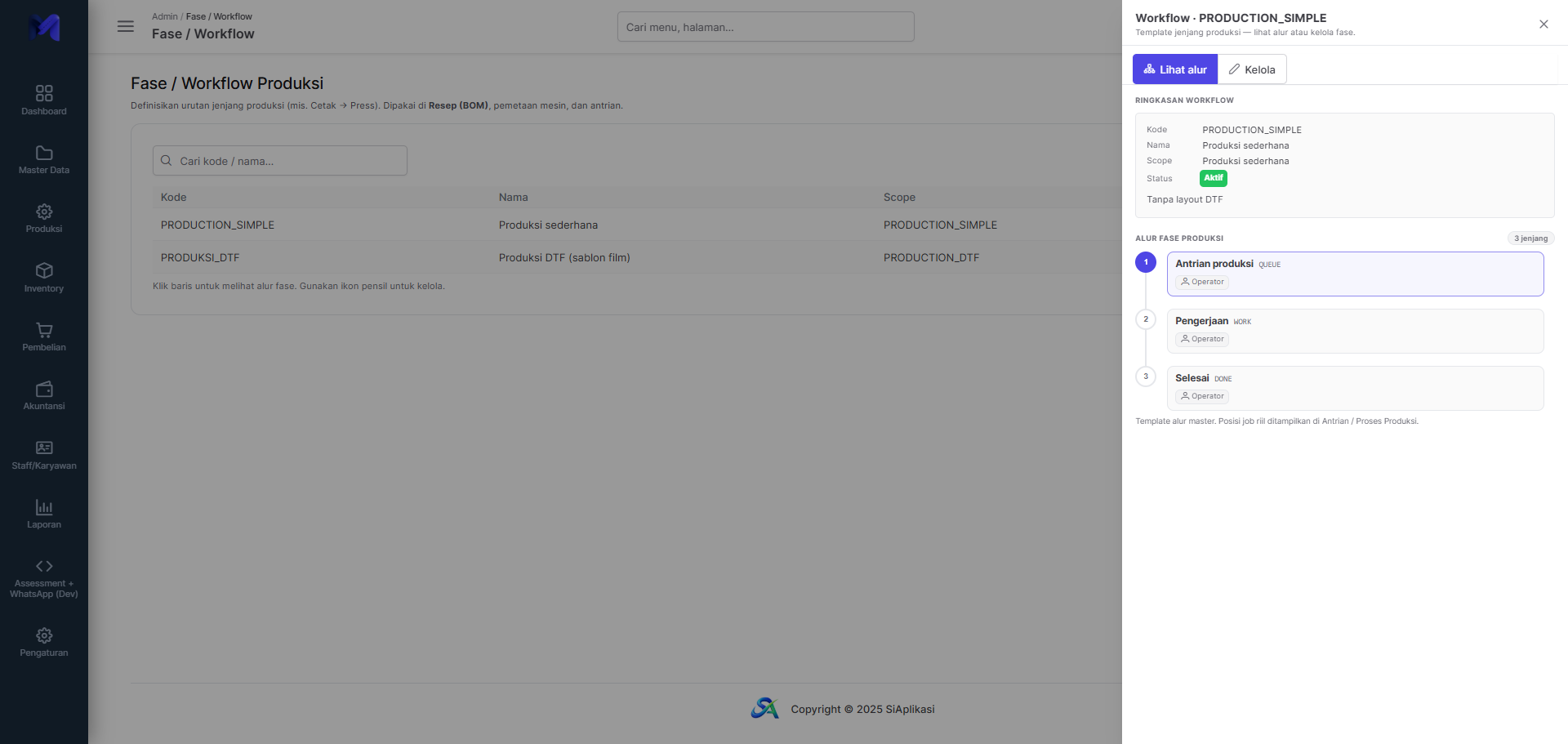Click Produksi sederhana name cell in table
Image resolution: width=1568 pixels, height=744 pixels.
[x=548, y=225]
